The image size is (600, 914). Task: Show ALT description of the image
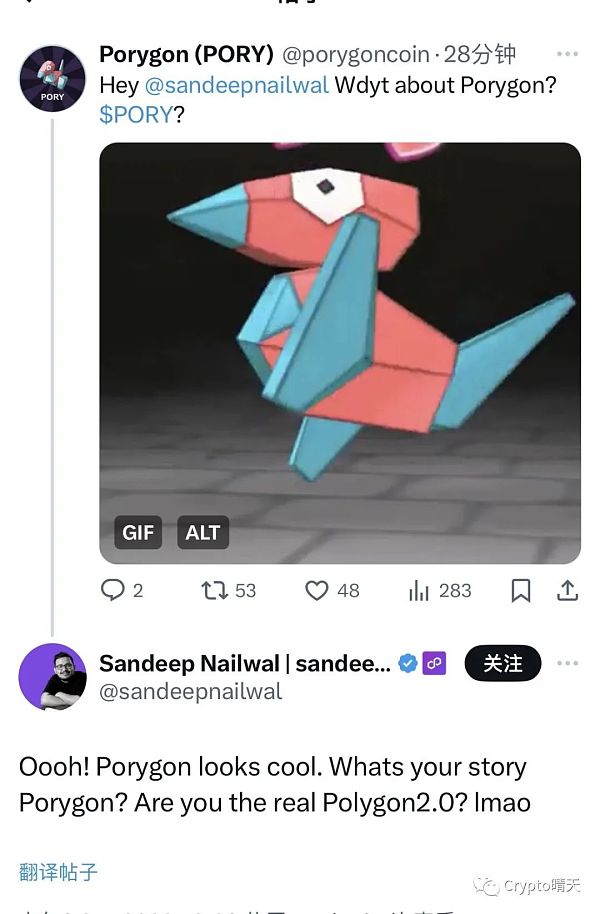tap(202, 532)
